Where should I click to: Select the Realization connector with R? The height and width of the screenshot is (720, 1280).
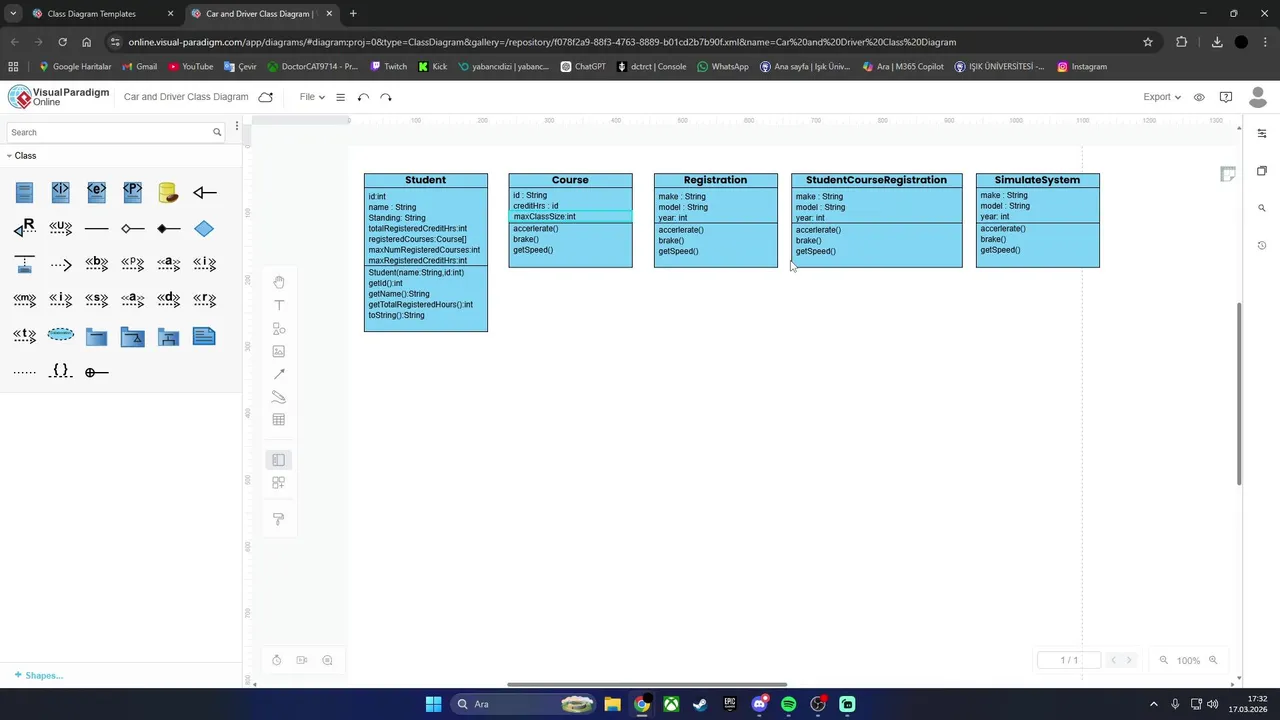[25, 228]
